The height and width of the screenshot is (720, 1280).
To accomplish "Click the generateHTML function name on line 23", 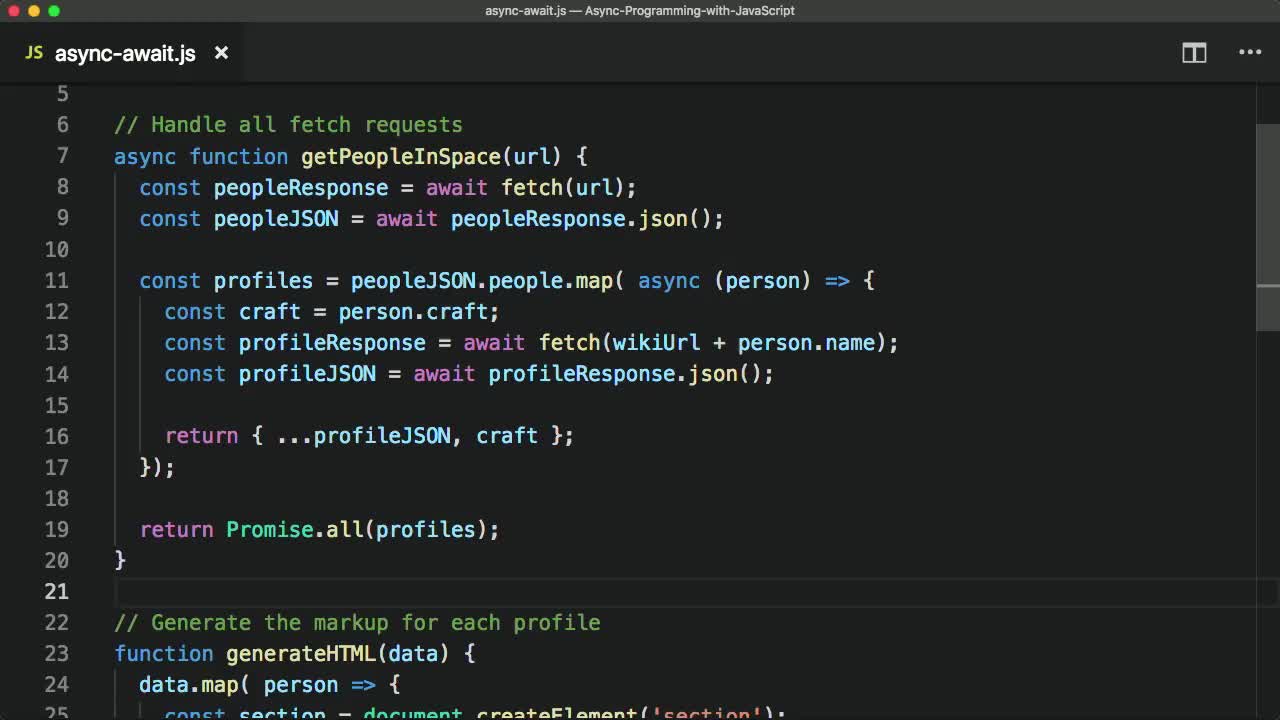I will pyautogui.click(x=300, y=653).
